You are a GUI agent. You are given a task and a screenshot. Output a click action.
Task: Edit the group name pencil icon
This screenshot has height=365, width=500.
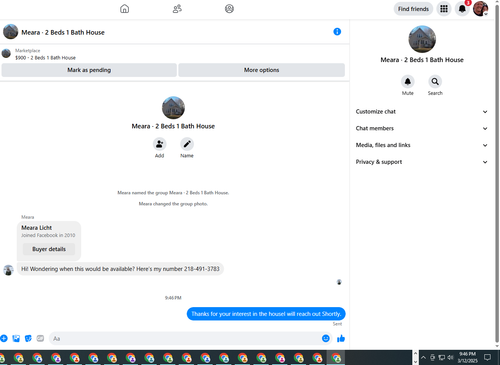tap(187, 144)
